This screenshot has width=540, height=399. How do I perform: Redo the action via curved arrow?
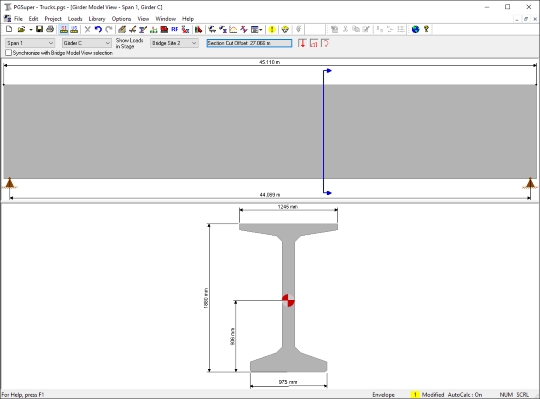tap(109, 29)
